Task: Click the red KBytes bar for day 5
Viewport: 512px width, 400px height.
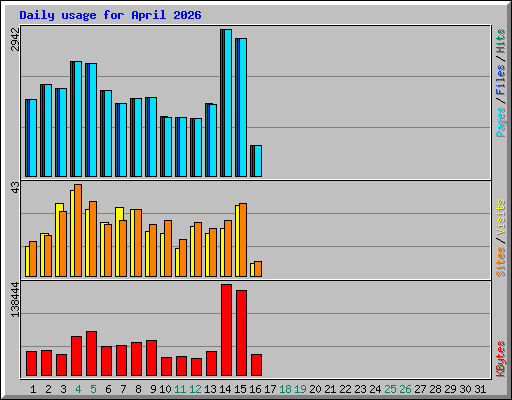Action: 91,354
